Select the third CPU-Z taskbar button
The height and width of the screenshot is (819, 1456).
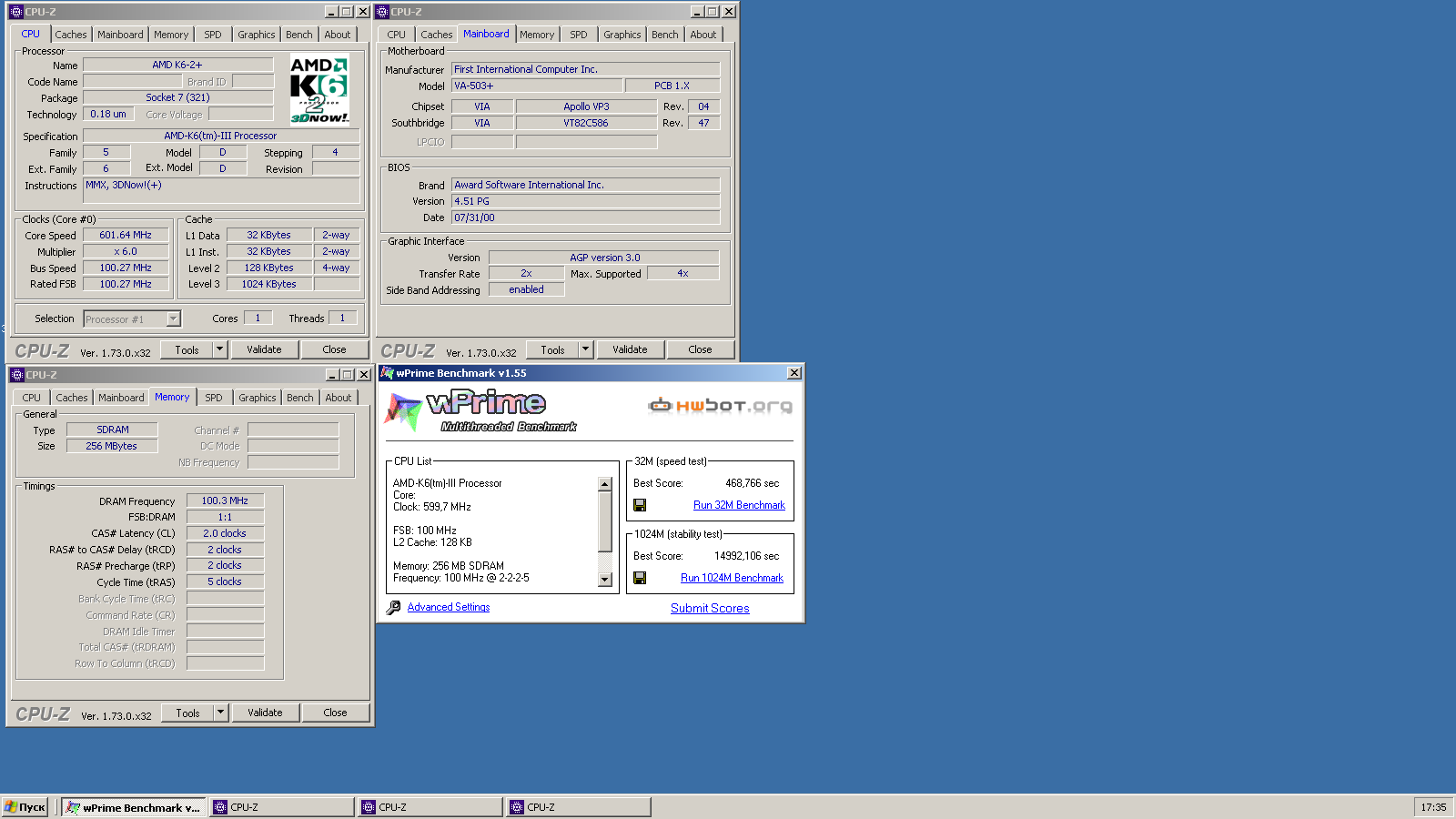(579, 807)
